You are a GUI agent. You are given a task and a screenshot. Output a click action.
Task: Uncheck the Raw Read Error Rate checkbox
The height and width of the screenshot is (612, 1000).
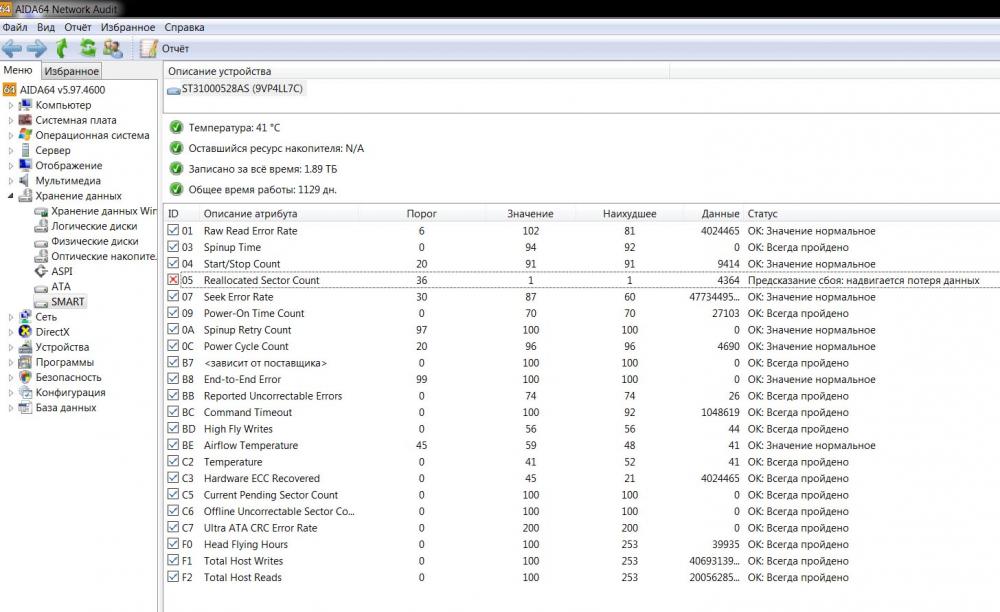tap(173, 230)
